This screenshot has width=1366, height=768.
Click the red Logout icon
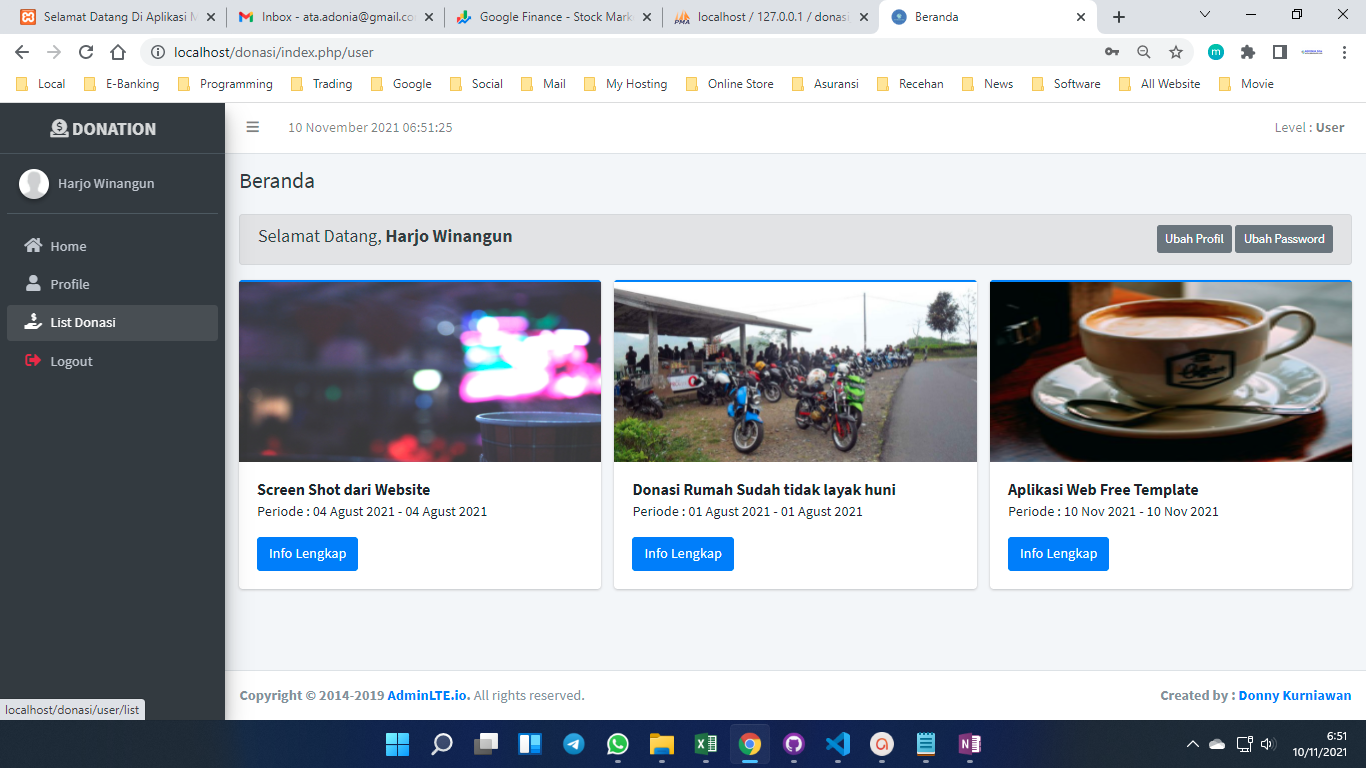tap(33, 361)
